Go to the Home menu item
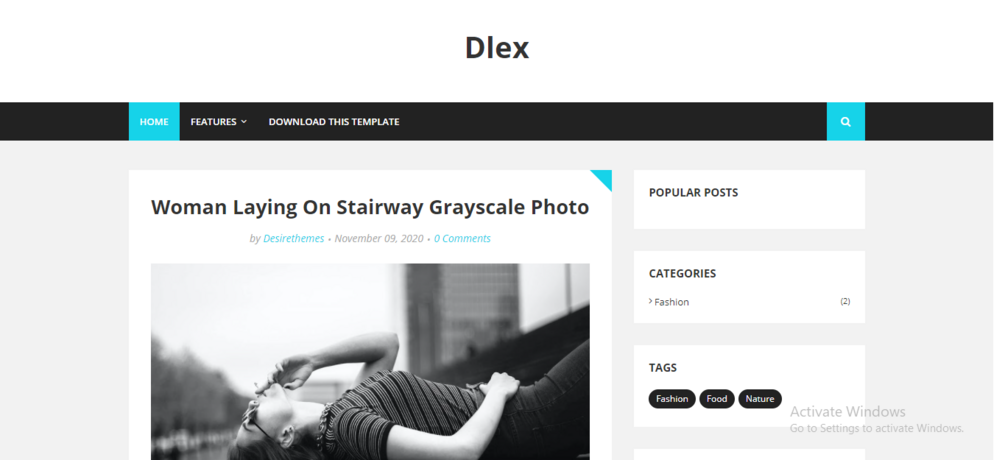The height and width of the screenshot is (460, 1005). (154, 122)
